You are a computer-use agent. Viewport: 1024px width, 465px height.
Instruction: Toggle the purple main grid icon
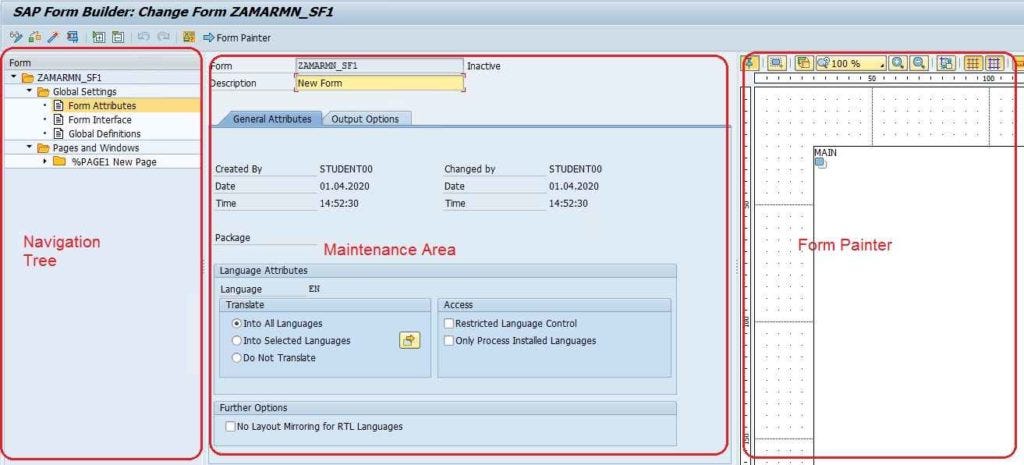[994, 63]
